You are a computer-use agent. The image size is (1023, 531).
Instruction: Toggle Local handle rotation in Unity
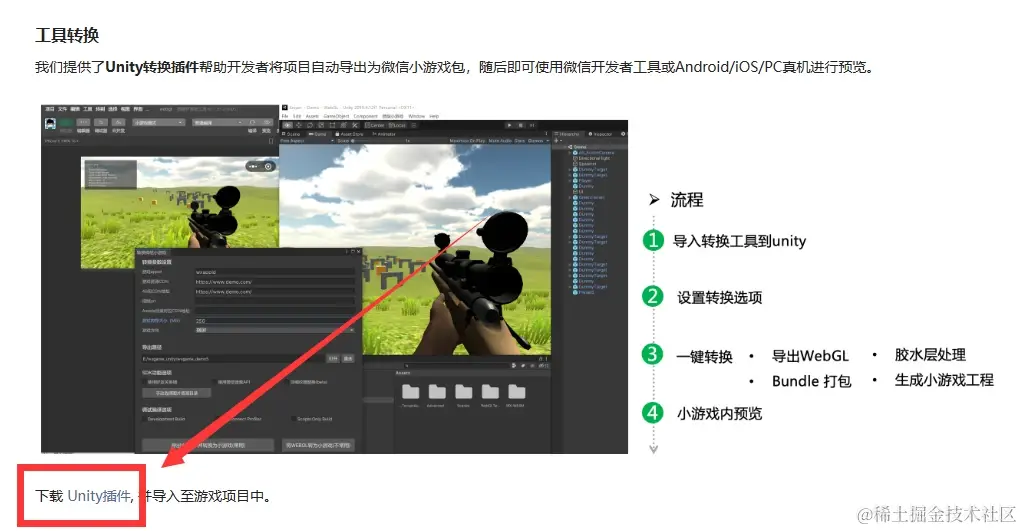pos(397,125)
